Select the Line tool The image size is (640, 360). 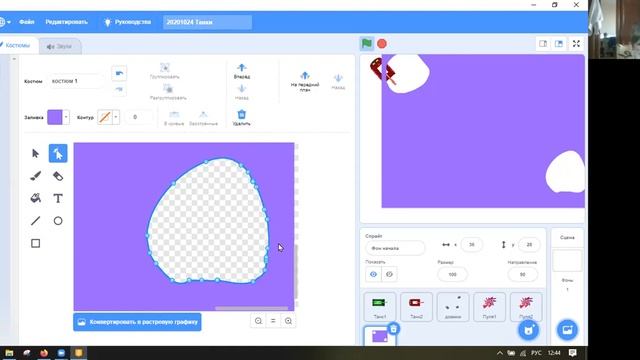36,221
